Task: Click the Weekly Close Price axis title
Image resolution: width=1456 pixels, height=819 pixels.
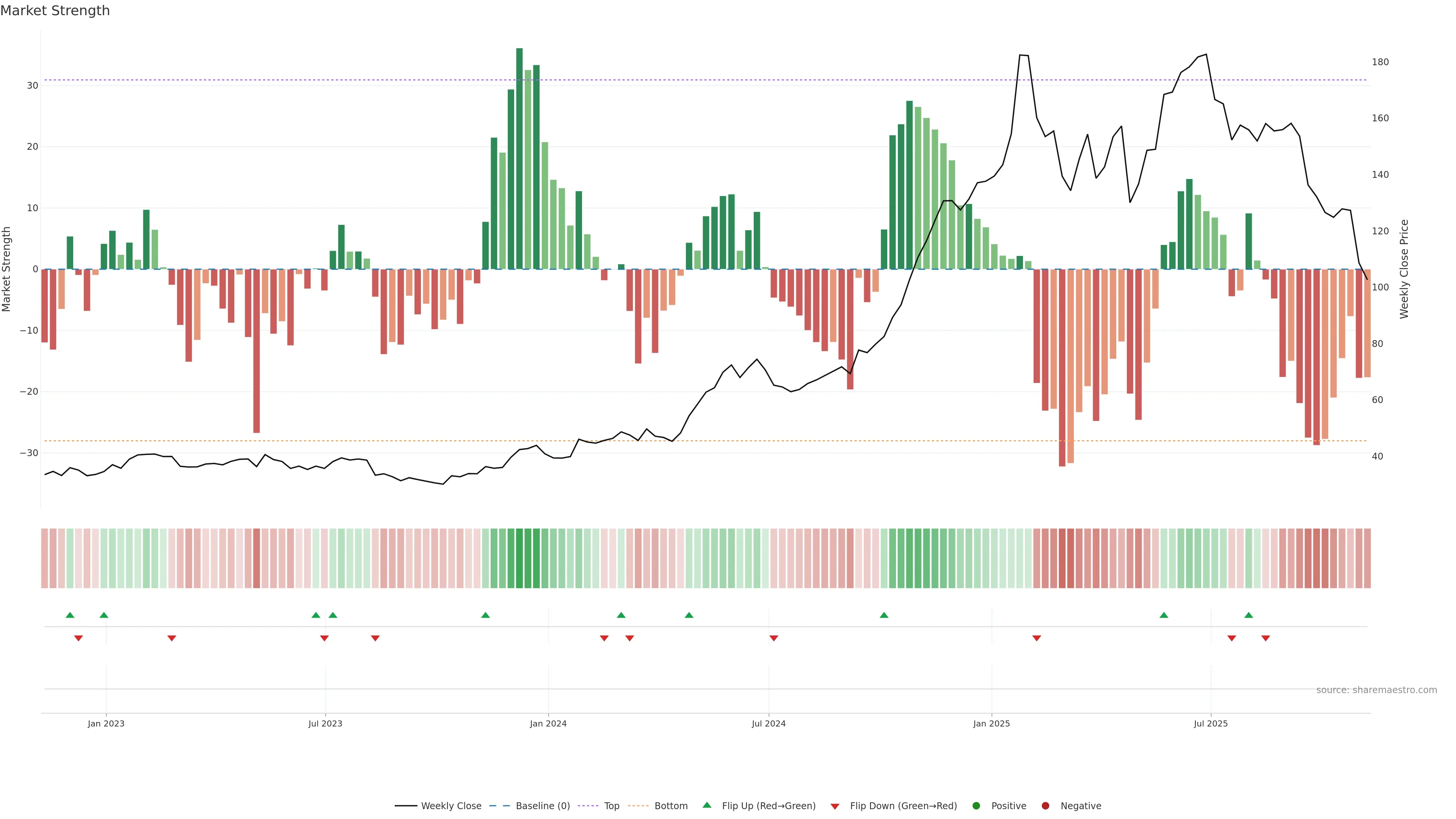Action: (1404, 269)
